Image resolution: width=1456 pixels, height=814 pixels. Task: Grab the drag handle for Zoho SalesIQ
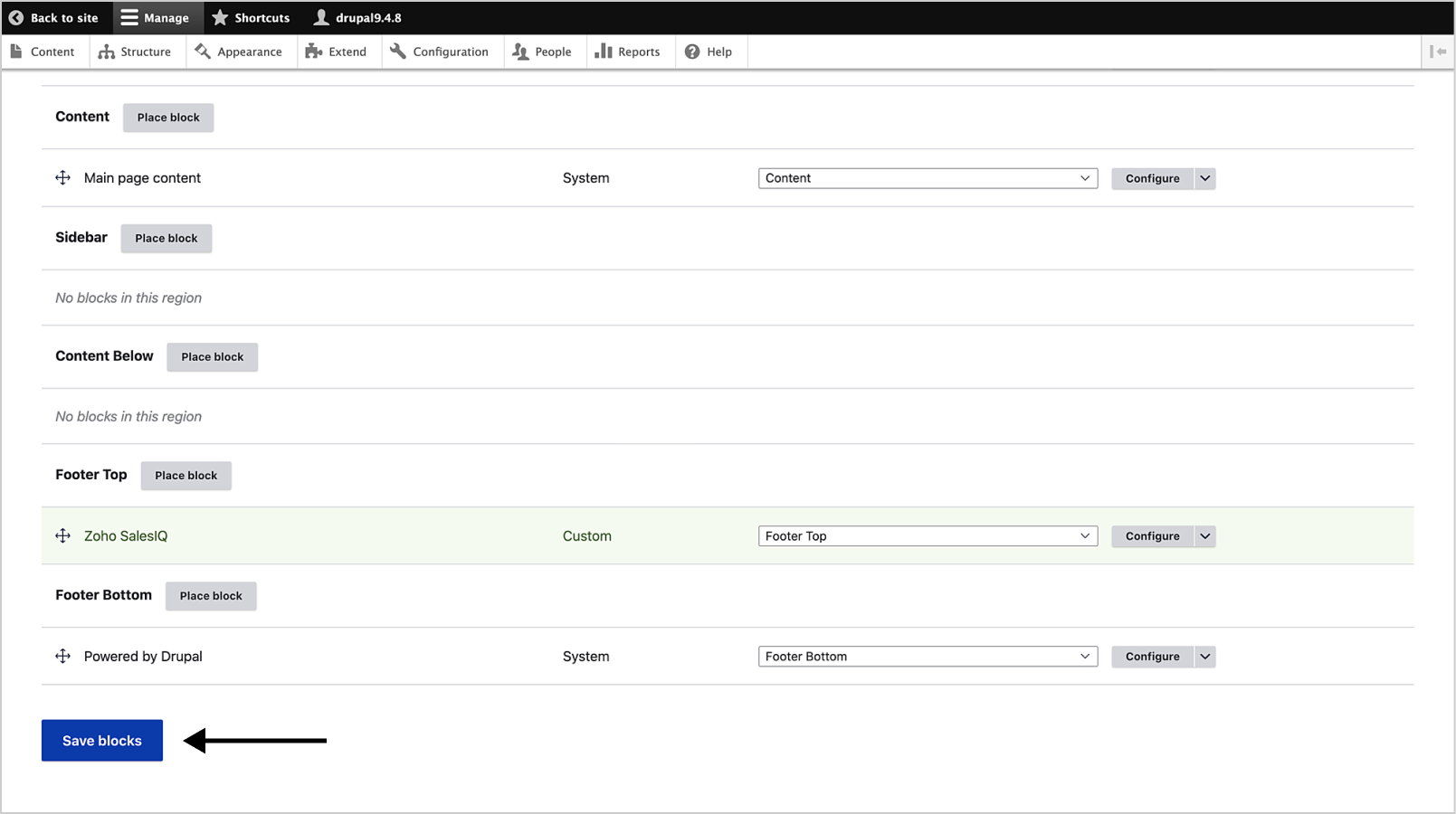[x=62, y=536]
